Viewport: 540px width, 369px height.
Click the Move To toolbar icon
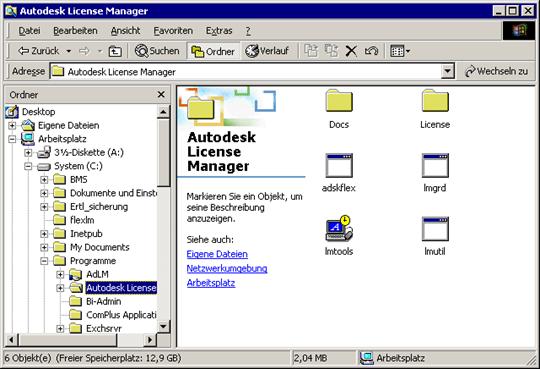[311, 51]
